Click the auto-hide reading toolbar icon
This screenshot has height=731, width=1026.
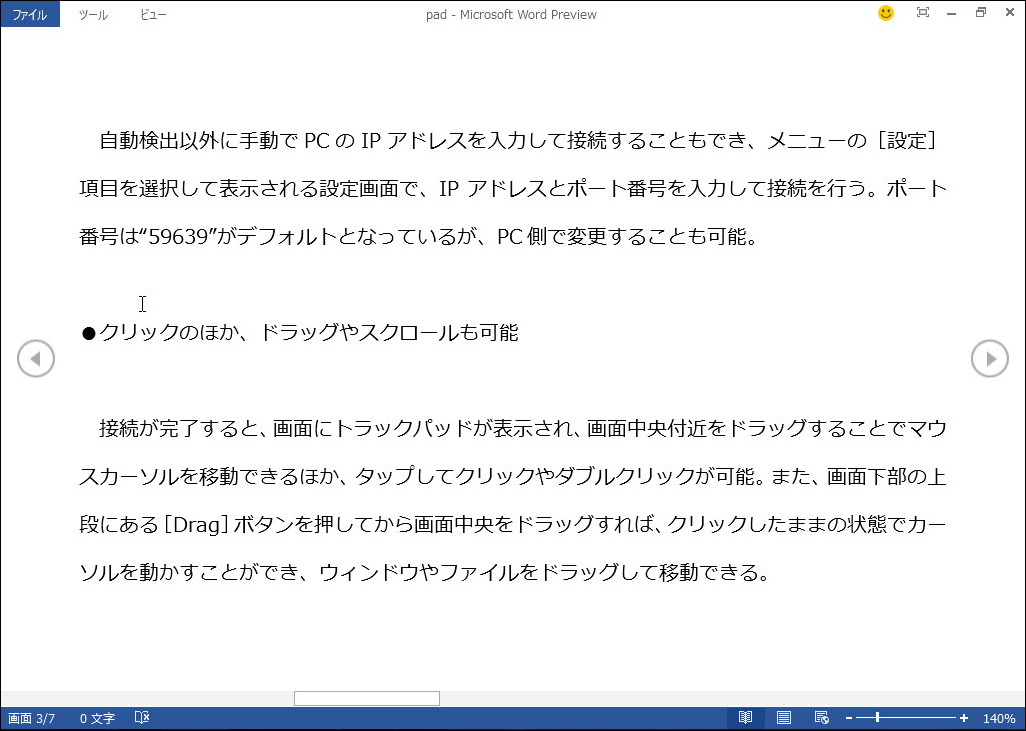[x=922, y=13]
